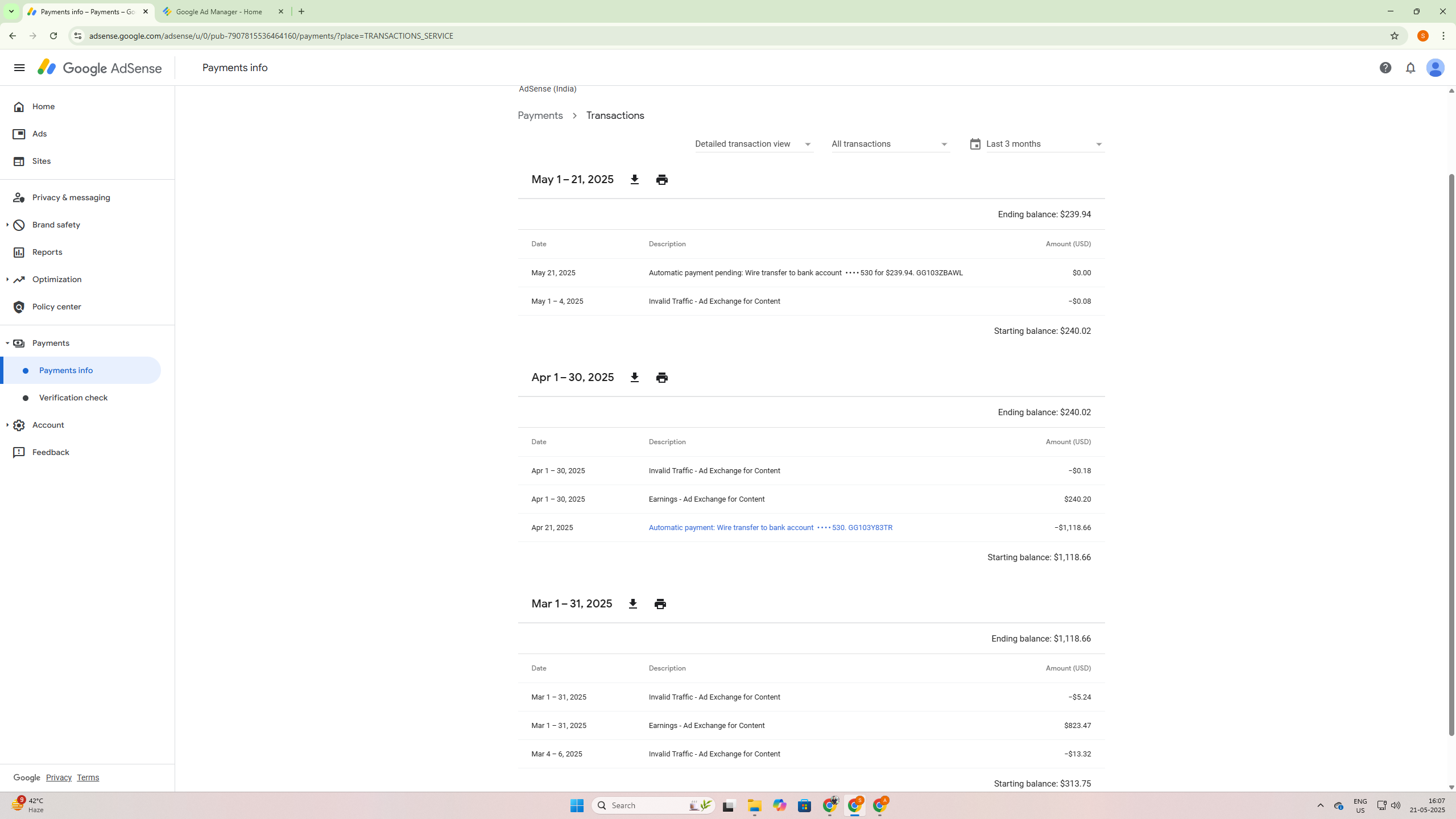Image resolution: width=1456 pixels, height=819 pixels.
Task: Collapse Payments section
Action: (7, 344)
